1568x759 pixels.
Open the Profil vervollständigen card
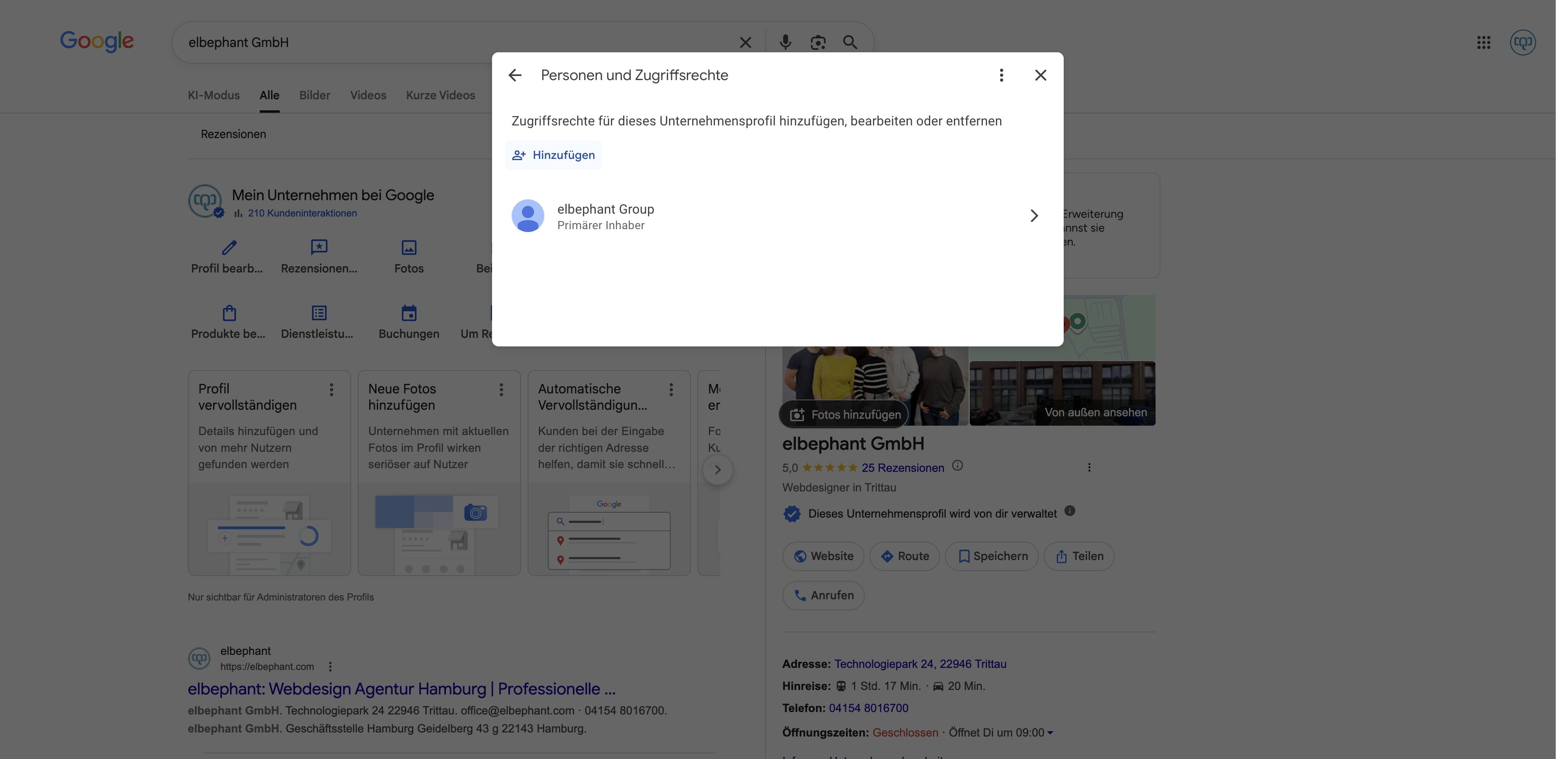click(269, 473)
